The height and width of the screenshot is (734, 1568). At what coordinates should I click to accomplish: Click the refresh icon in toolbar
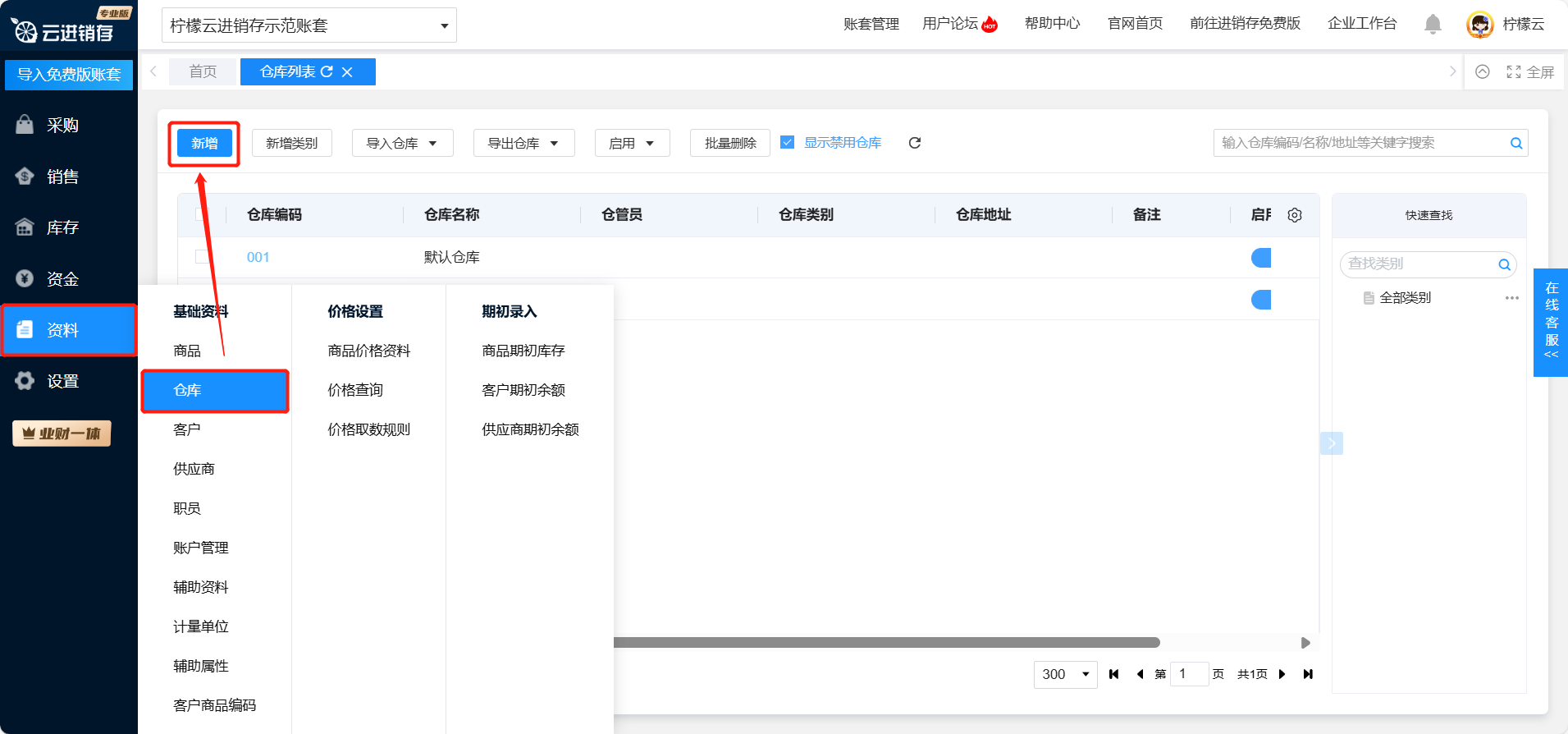[915, 143]
